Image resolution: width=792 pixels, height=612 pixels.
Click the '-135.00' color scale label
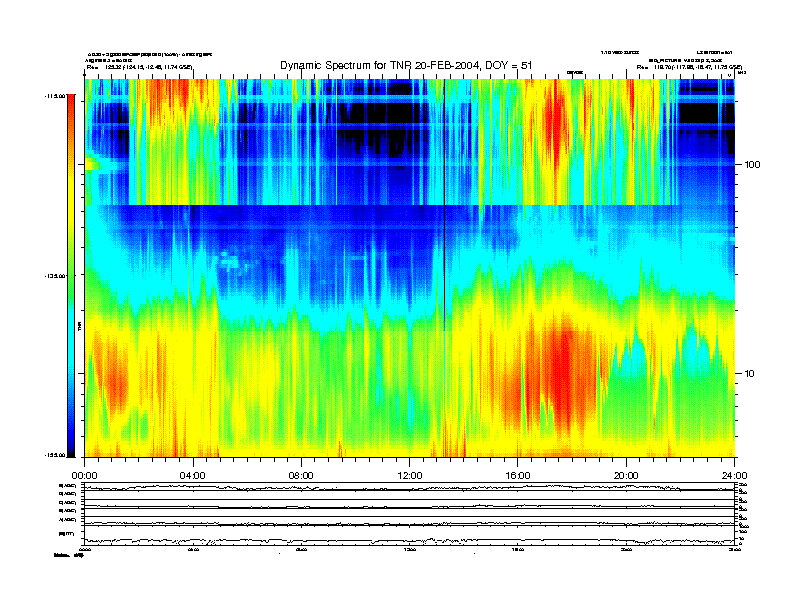click(x=54, y=276)
